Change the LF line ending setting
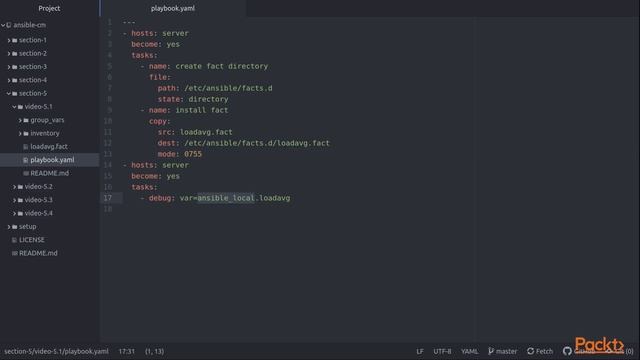Image resolution: width=640 pixels, height=360 pixels. pyautogui.click(x=420, y=351)
